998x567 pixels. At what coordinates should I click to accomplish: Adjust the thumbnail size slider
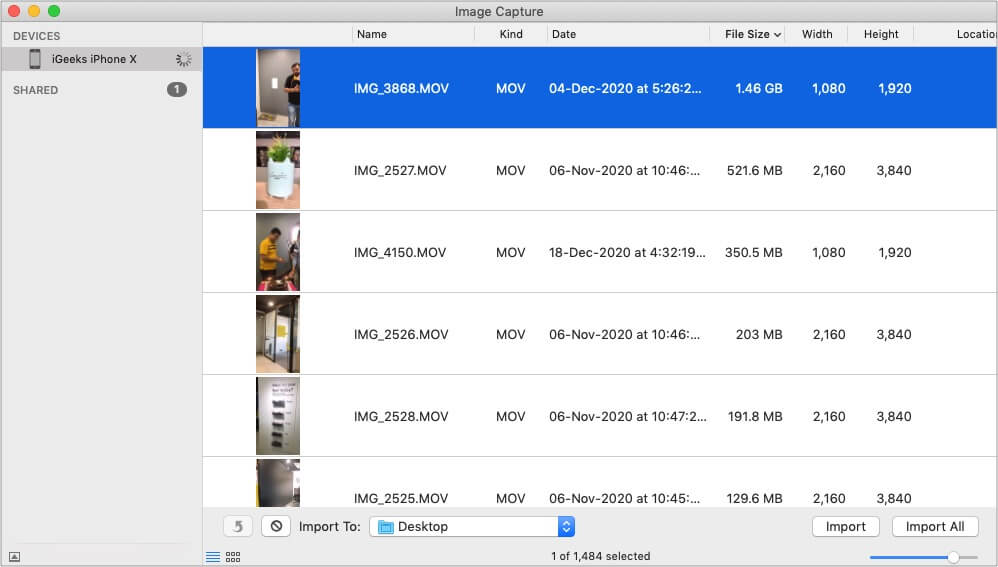953,557
